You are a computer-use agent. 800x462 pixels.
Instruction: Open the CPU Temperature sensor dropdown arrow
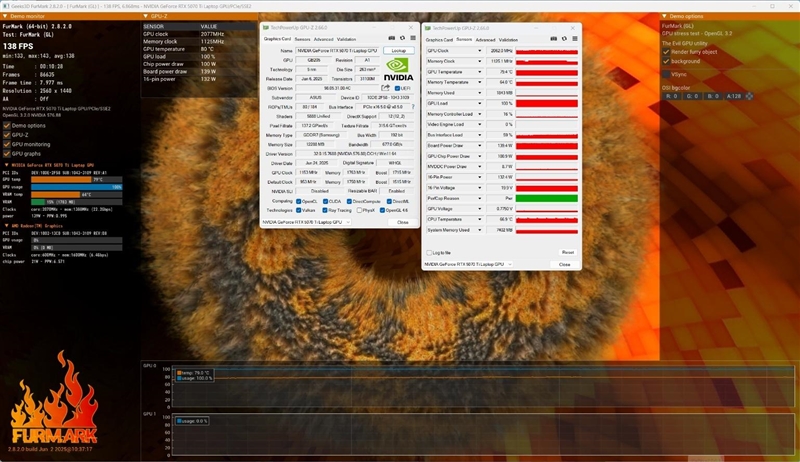[x=479, y=219]
